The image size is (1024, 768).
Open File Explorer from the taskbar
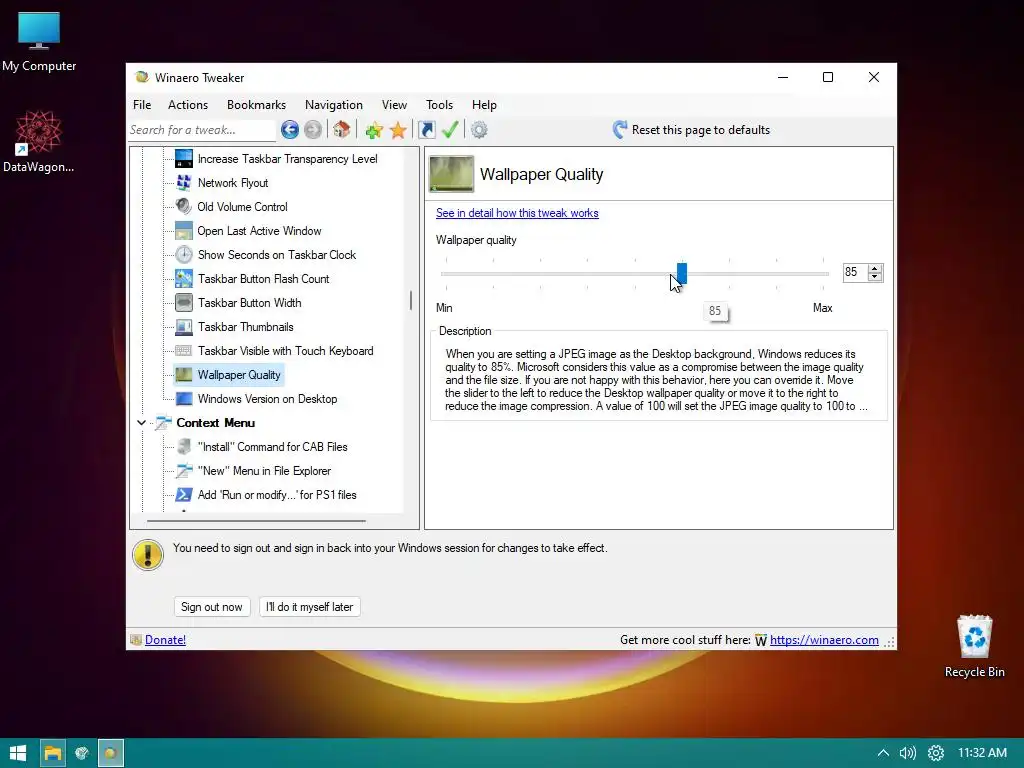pos(53,753)
